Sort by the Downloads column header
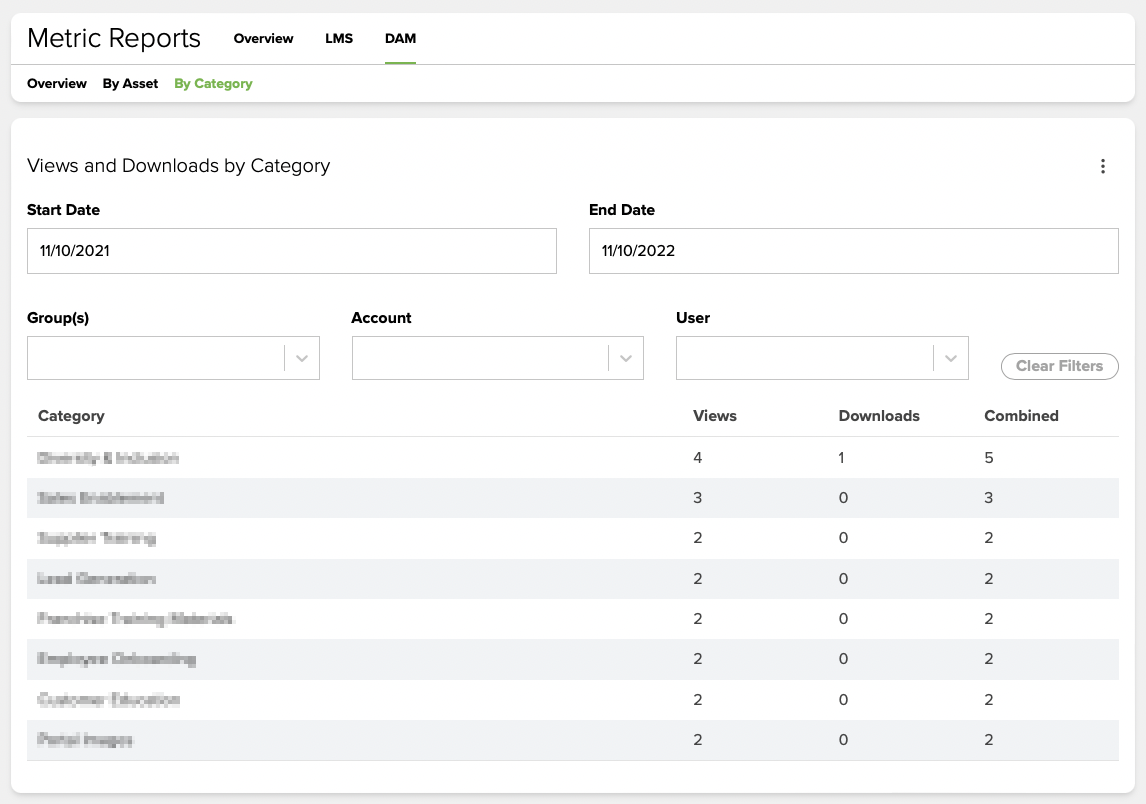 [878, 416]
